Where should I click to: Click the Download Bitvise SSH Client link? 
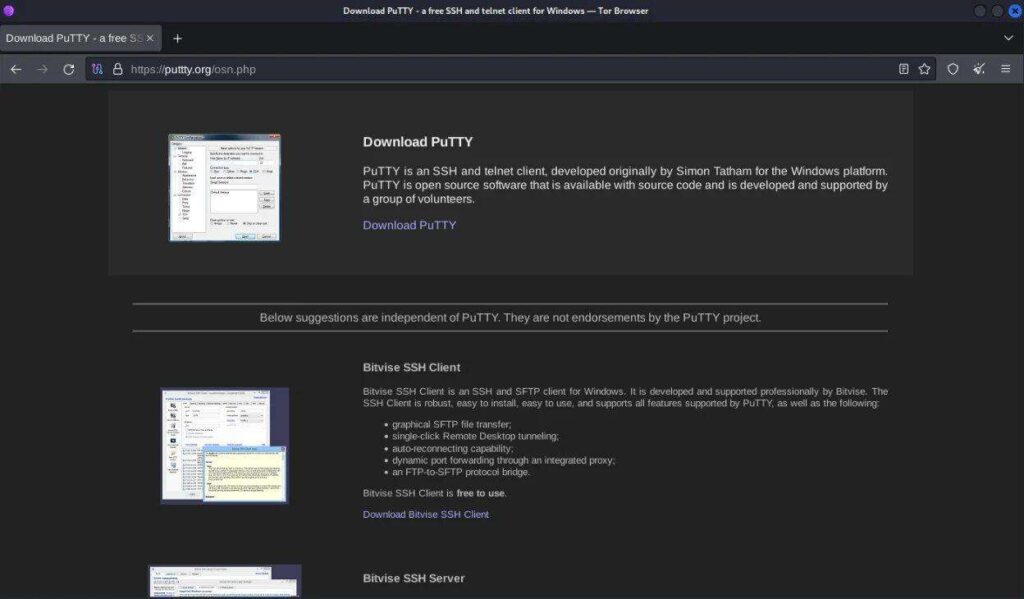[x=425, y=513]
